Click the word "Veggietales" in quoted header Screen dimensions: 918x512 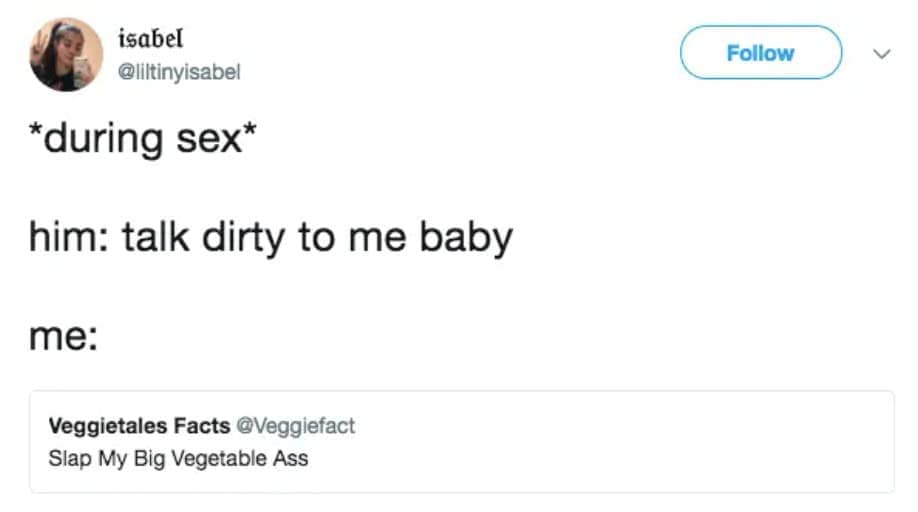coord(108,426)
